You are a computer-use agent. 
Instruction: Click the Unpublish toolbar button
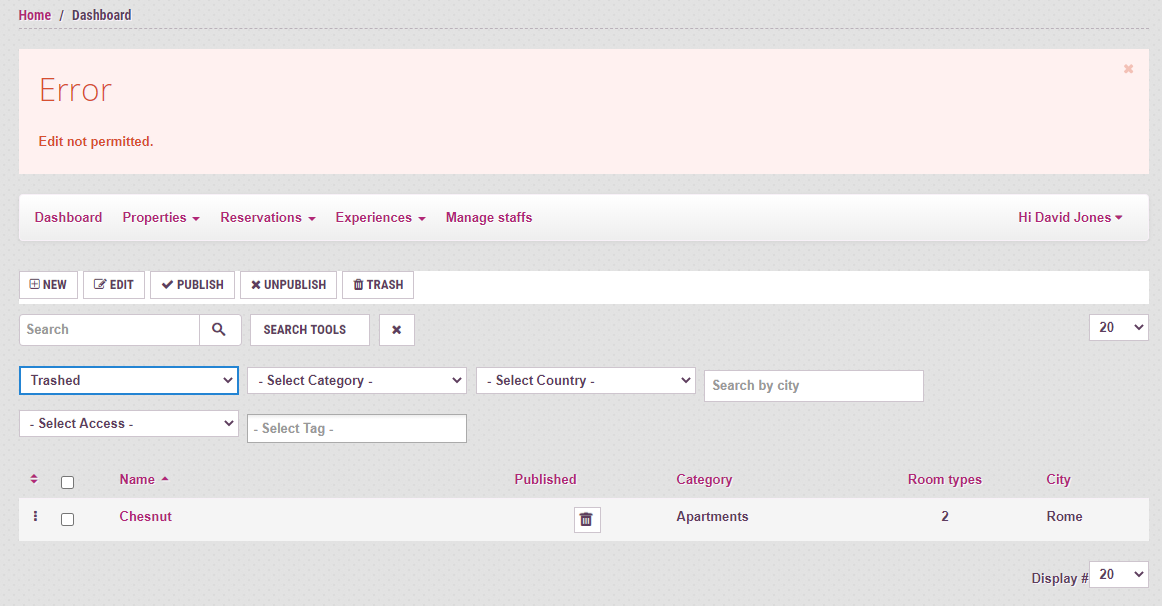pos(288,285)
